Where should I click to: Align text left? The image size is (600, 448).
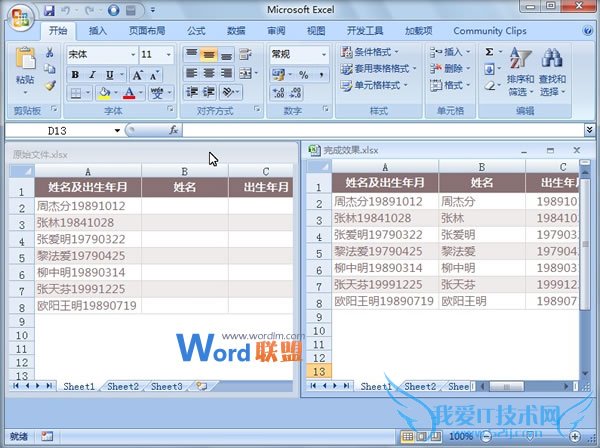coord(191,73)
